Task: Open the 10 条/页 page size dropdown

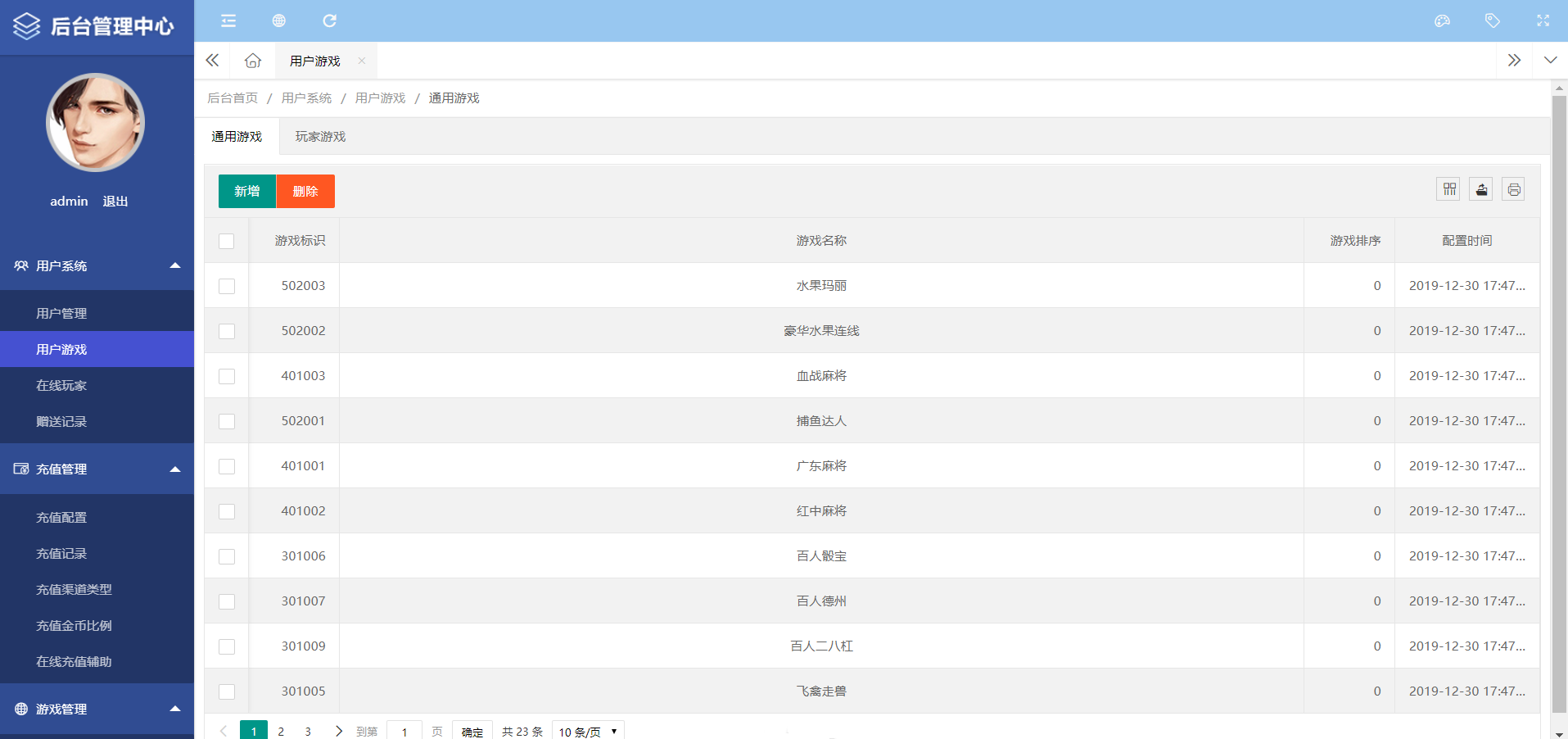Action: pyautogui.click(x=588, y=731)
